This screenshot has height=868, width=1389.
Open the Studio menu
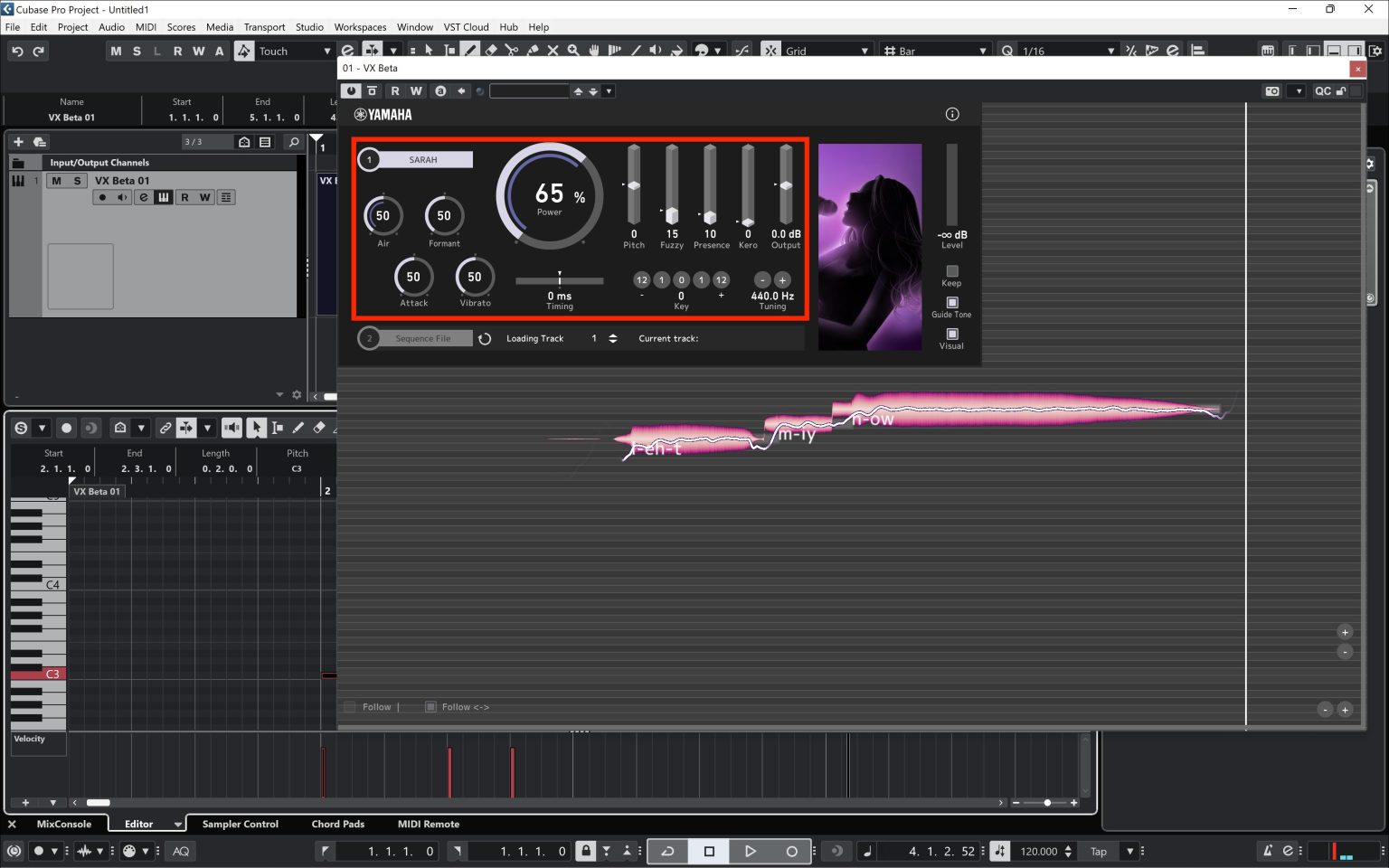[x=309, y=27]
